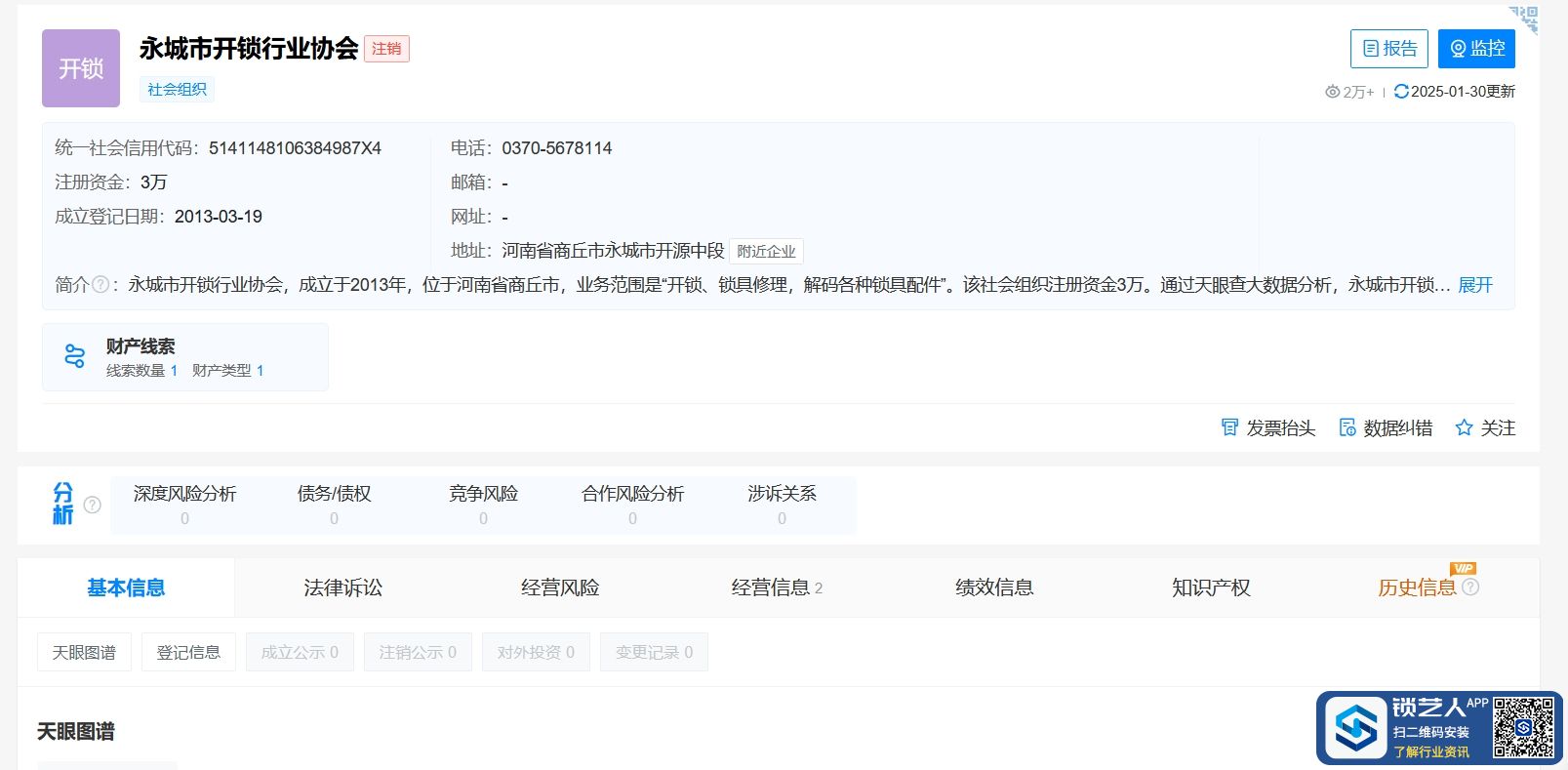Click the 财产线索 clue icon

point(74,356)
